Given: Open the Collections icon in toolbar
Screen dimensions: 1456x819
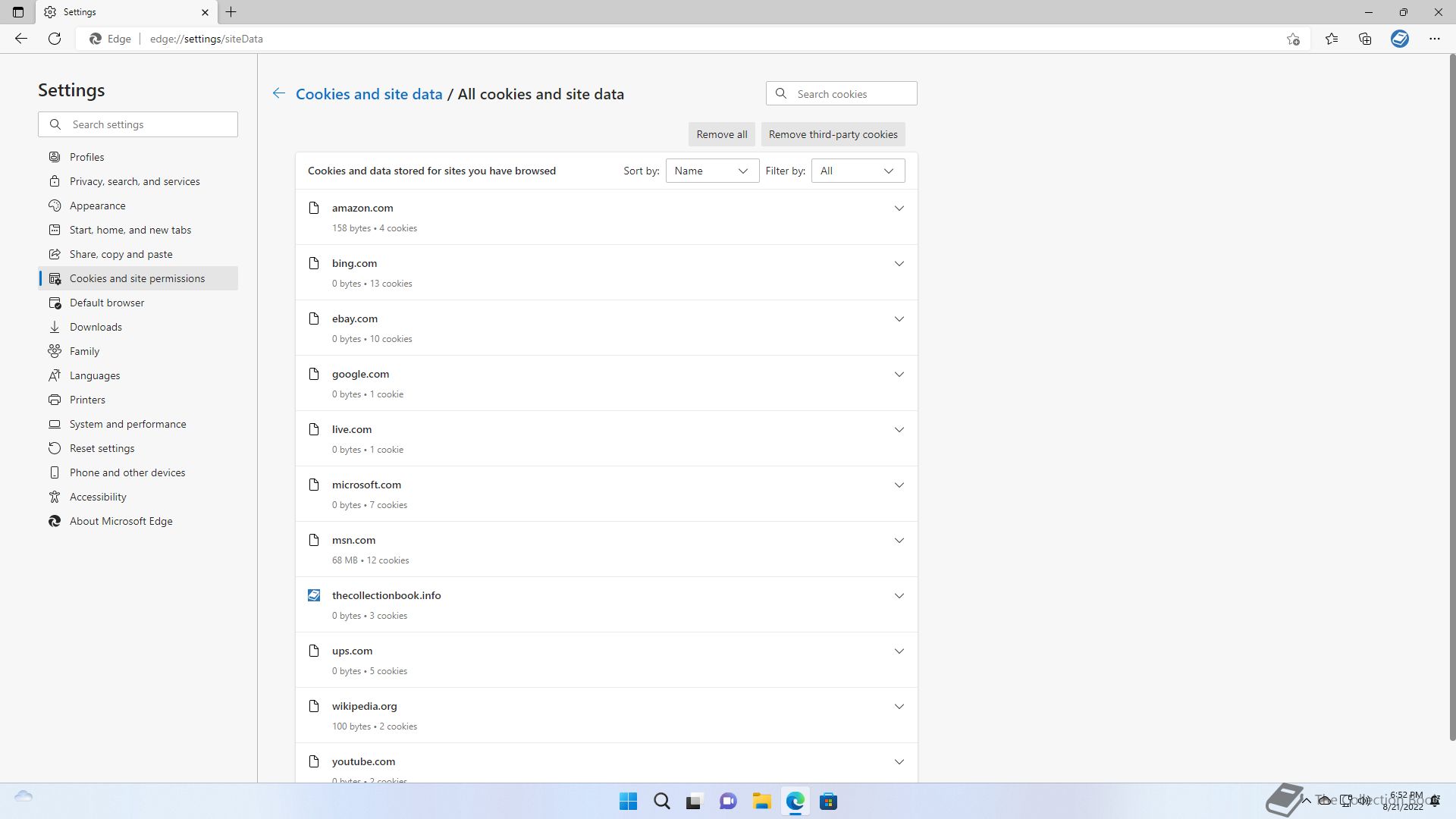Looking at the screenshot, I should 1365,39.
